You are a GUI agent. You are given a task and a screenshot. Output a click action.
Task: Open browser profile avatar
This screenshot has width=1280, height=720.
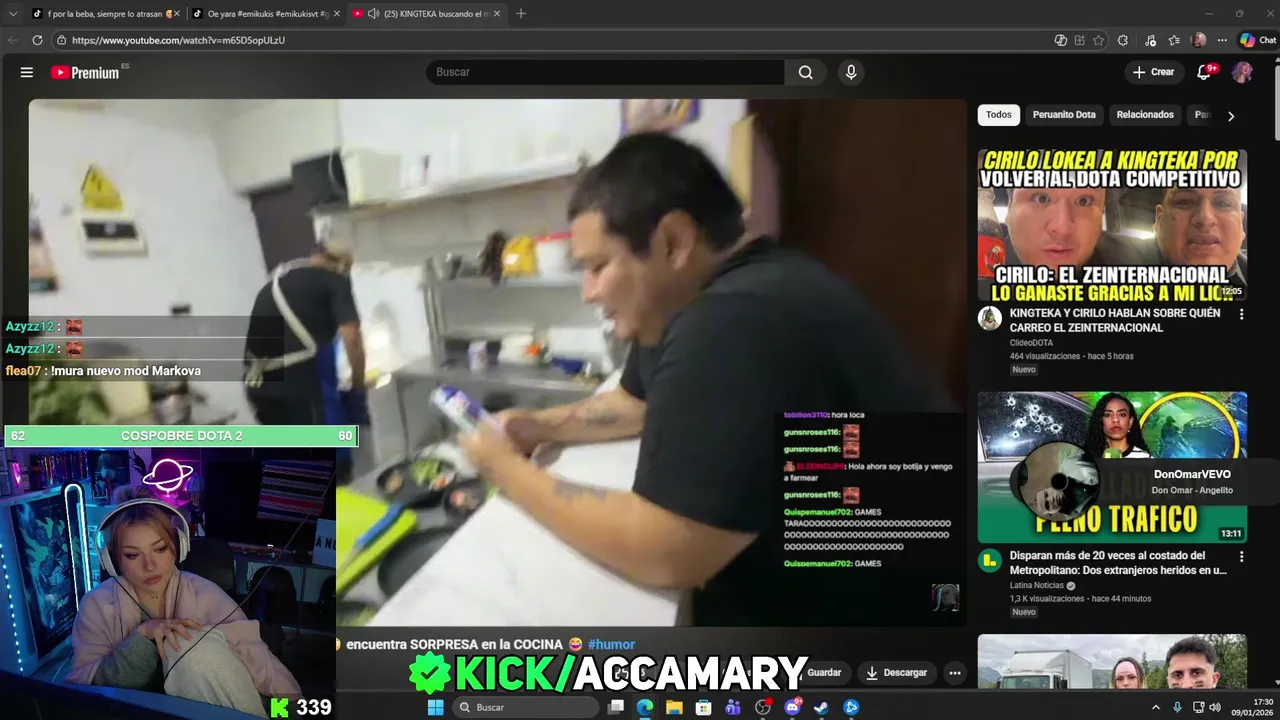pos(1199,40)
